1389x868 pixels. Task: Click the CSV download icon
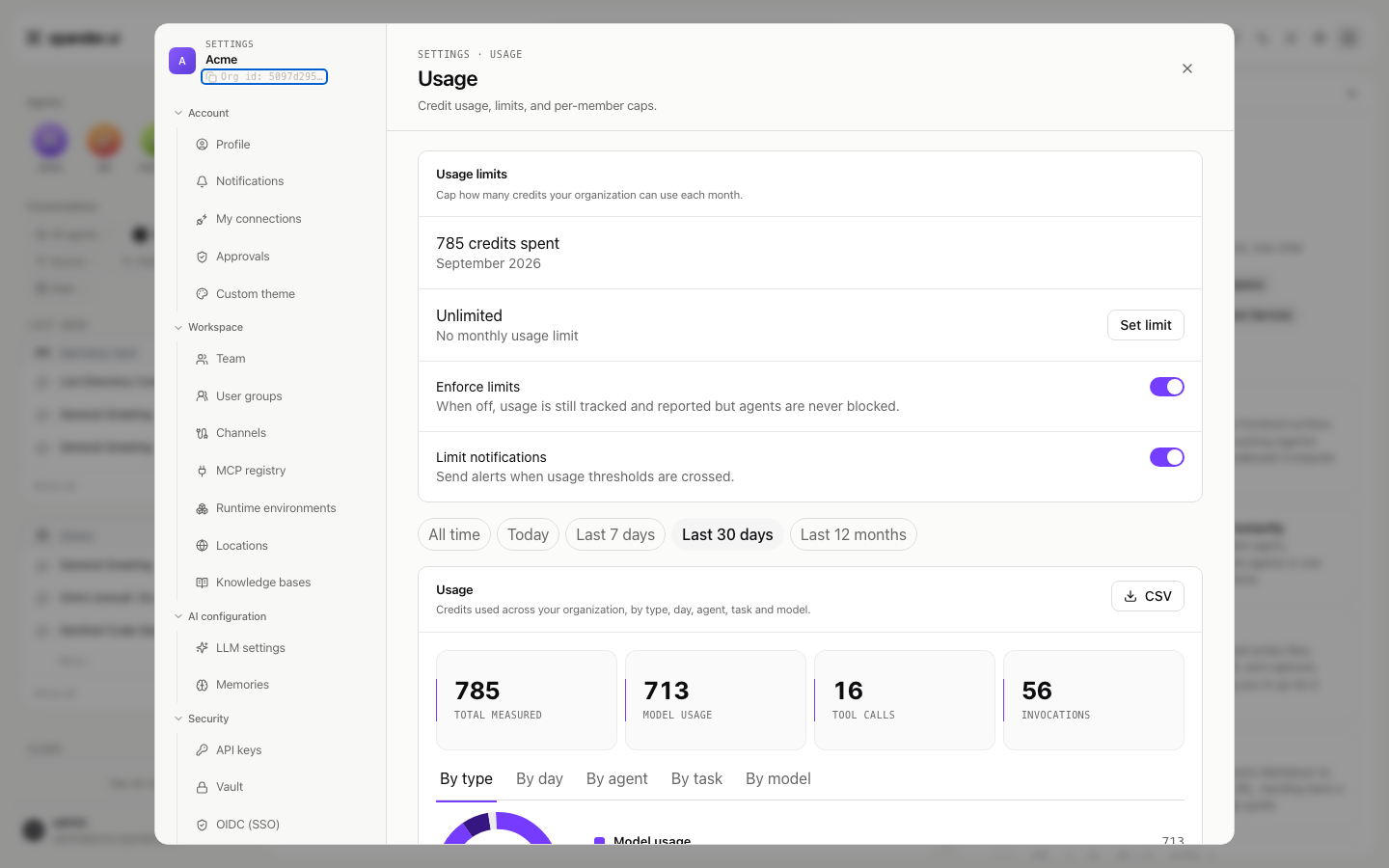tap(1130, 596)
